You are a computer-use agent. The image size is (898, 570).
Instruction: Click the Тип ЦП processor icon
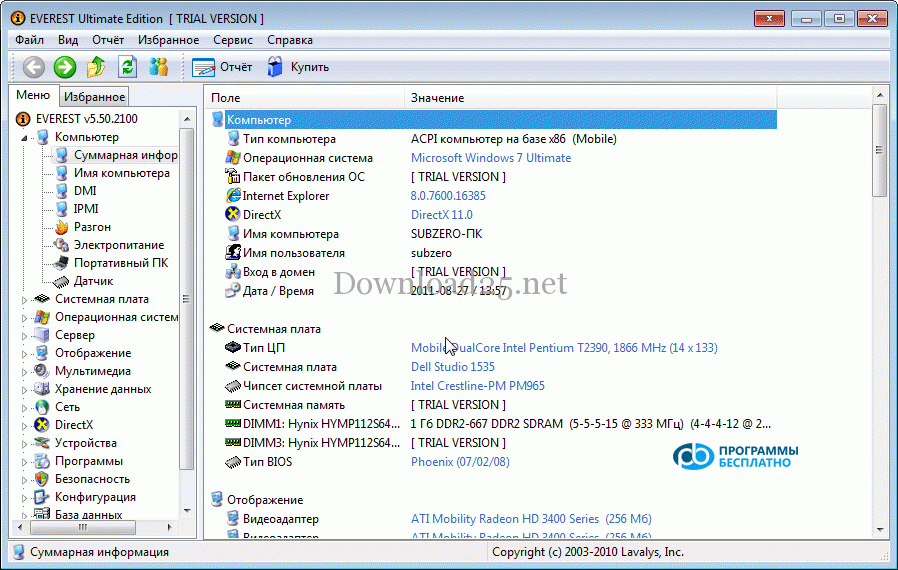[x=233, y=347]
